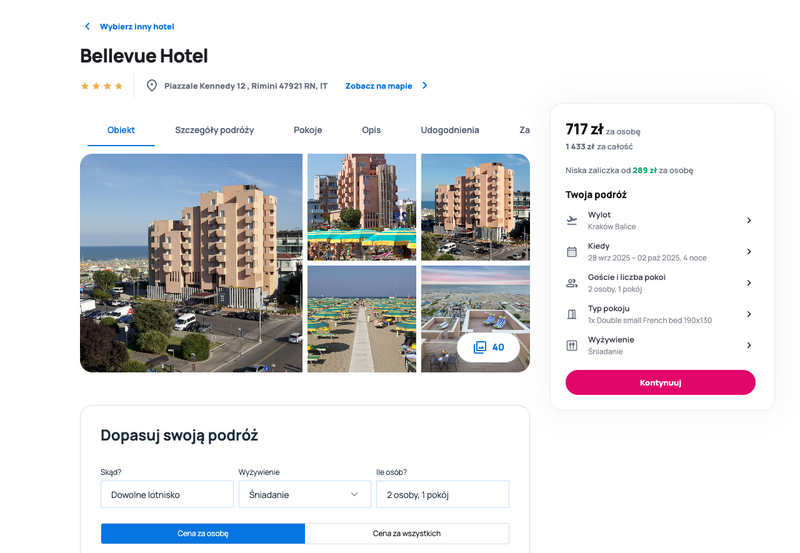Click the cutlery icon for Wyżywienie
The width and height of the screenshot is (800, 553).
point(572,345)
